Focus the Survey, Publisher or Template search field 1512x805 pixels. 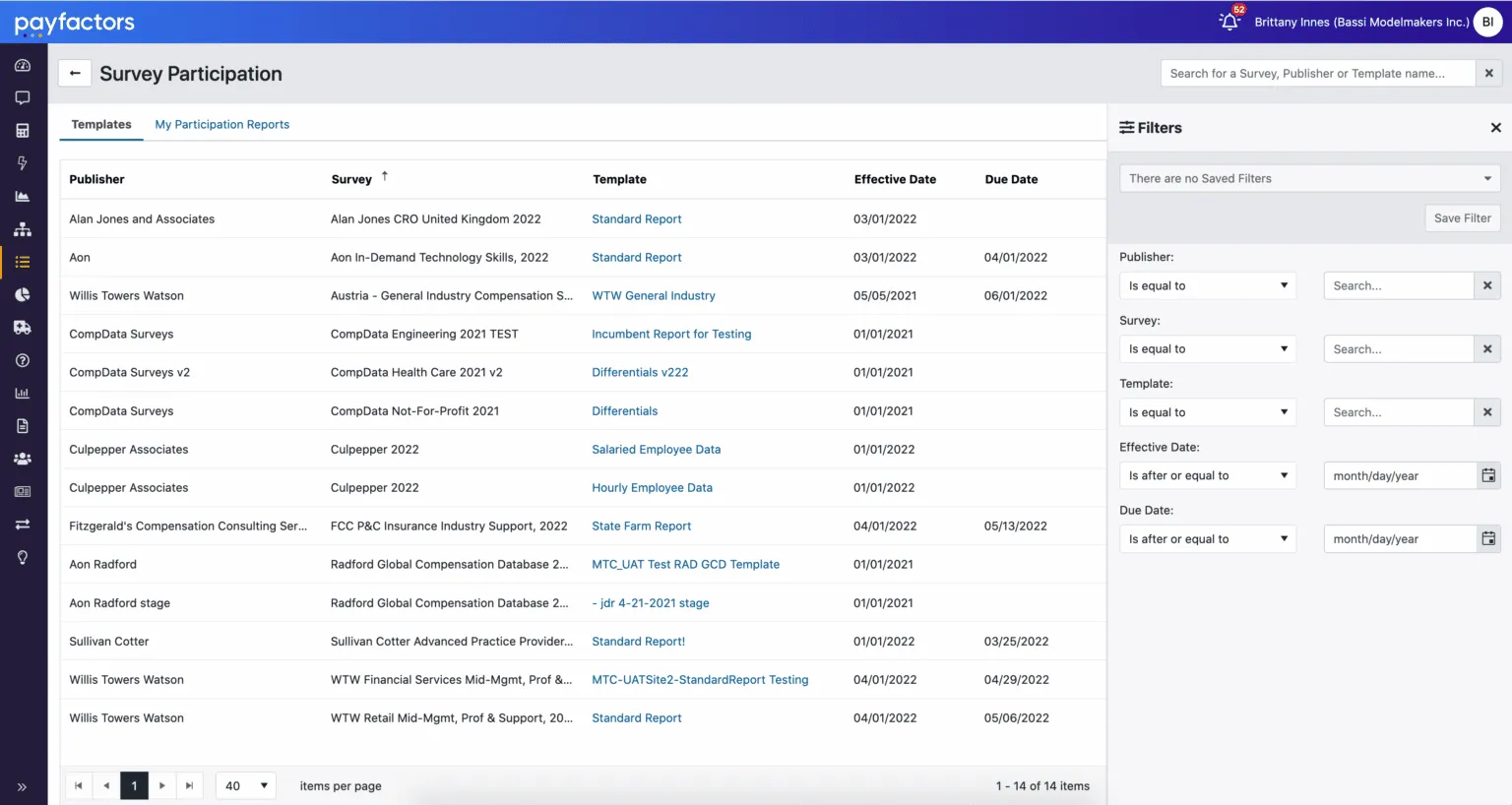(x=1318, y=74)
